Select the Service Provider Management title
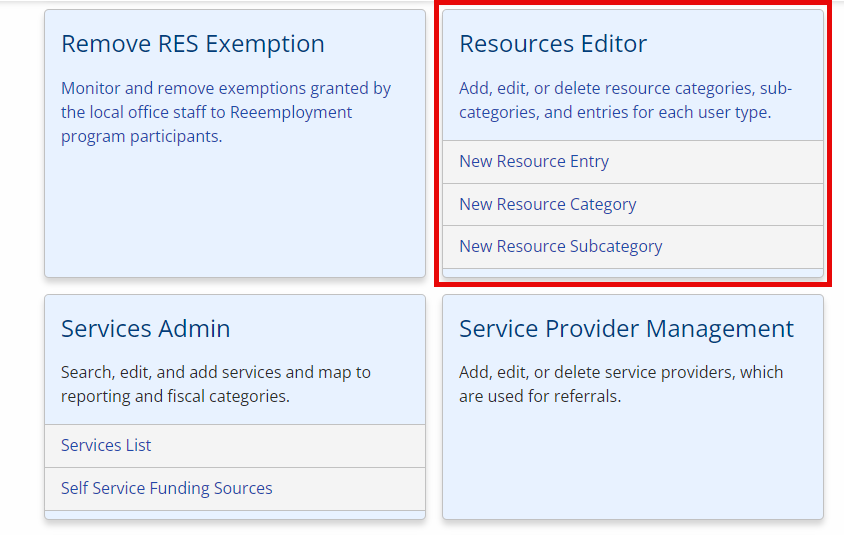The image size is (844, 535). 626,329
